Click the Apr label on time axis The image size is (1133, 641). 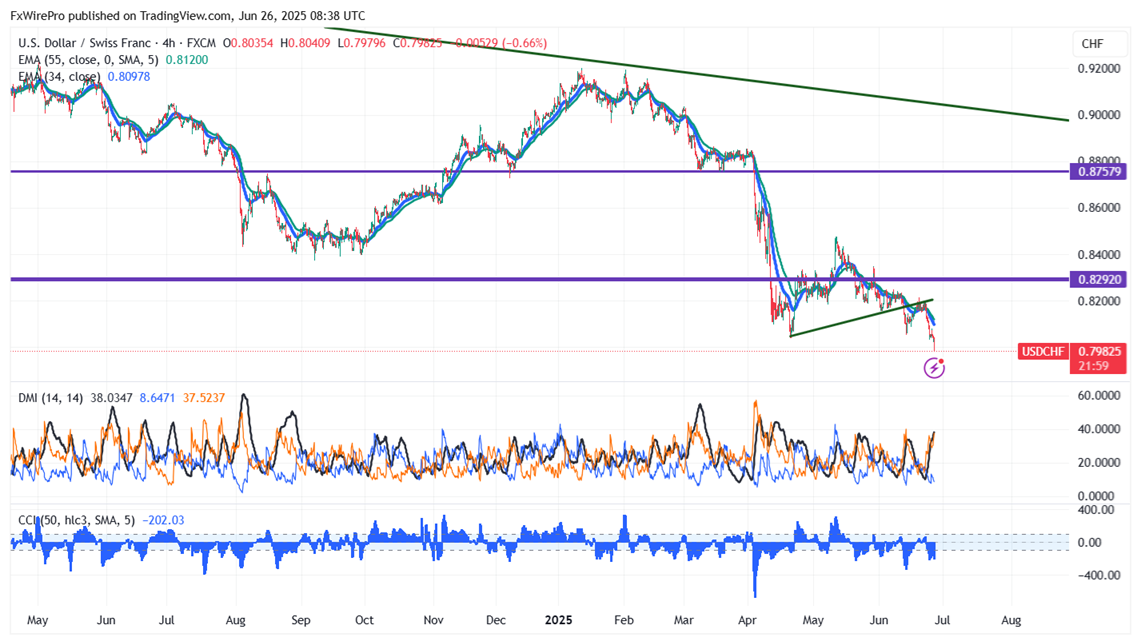click(747, 620)
